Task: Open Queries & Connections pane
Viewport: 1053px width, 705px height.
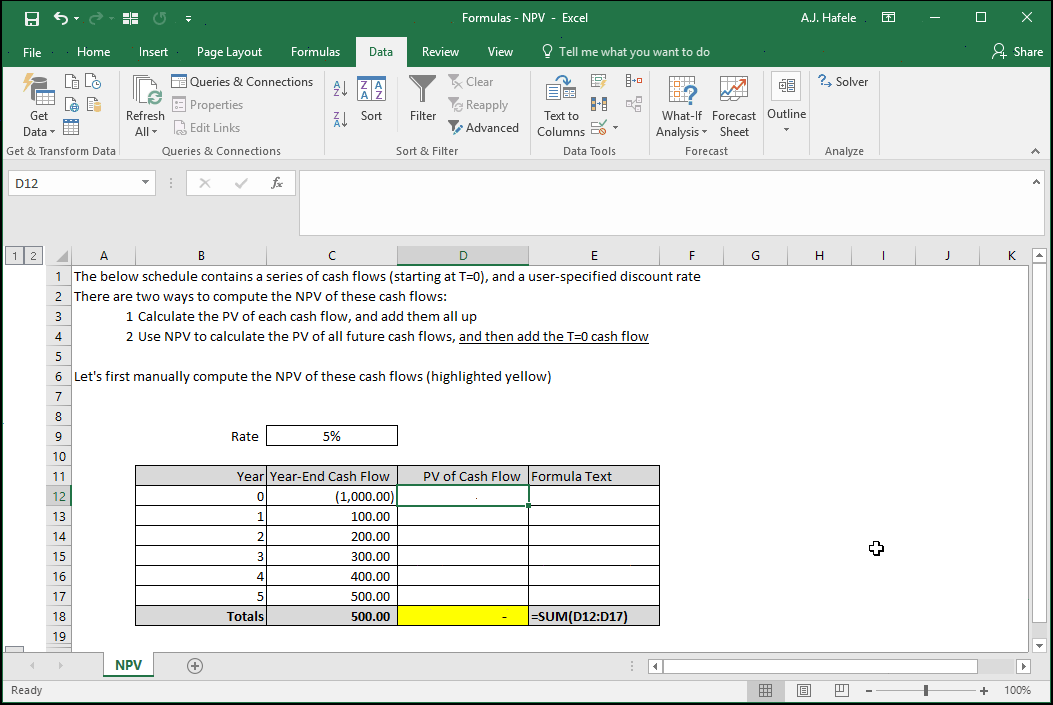Action: (x=242, y=82)
